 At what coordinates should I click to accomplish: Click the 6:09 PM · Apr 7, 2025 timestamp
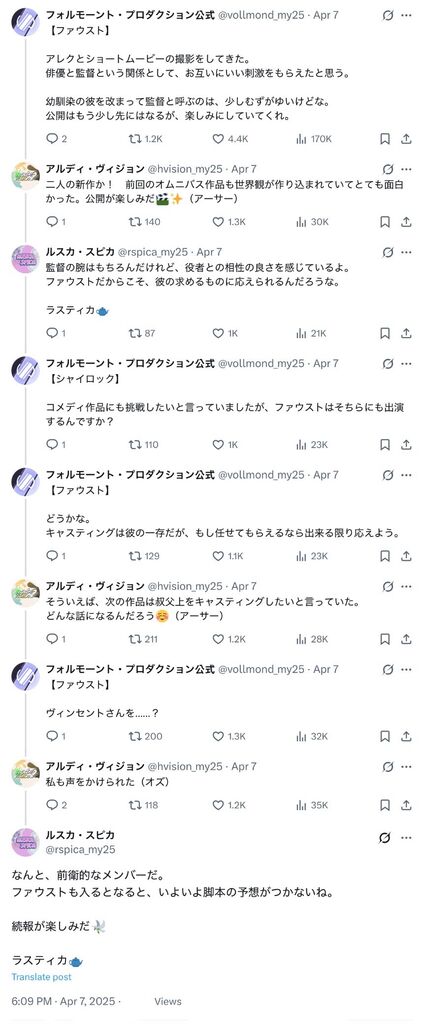tap(63, 1001)
